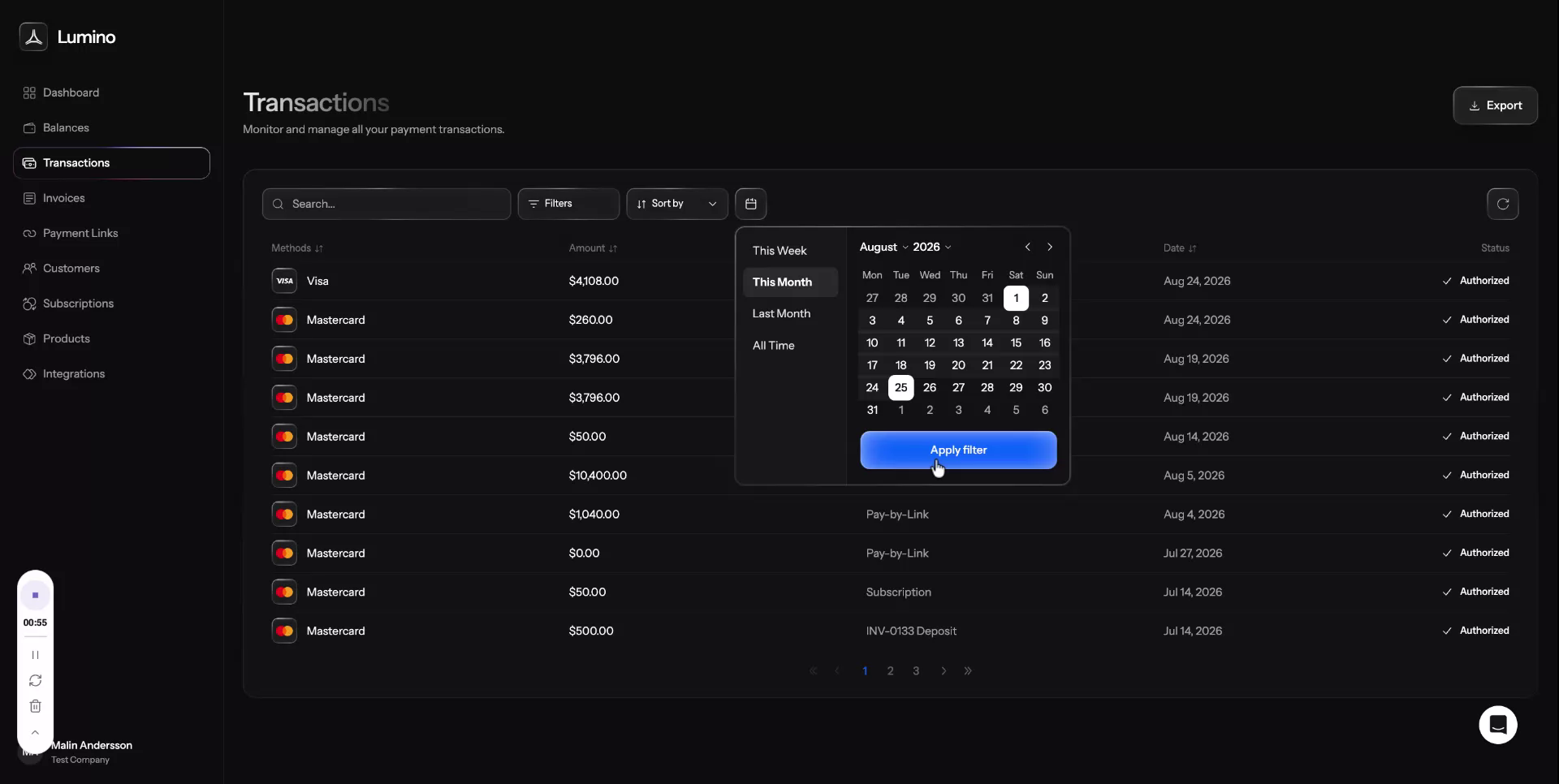Click the refresh transactions icon
The image size is (1559, 784).
[x=1503, y=204]
